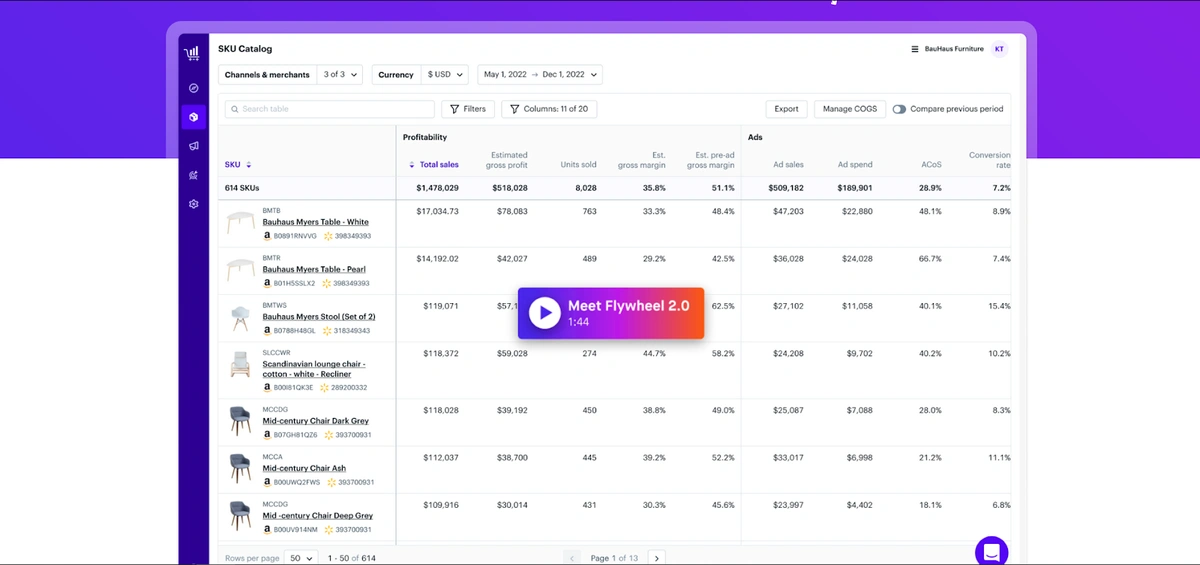Click the Bauhaus Myers Table - White thumbnail
The width and height of the screenshot is (1200, 565).
click(240, 223)
